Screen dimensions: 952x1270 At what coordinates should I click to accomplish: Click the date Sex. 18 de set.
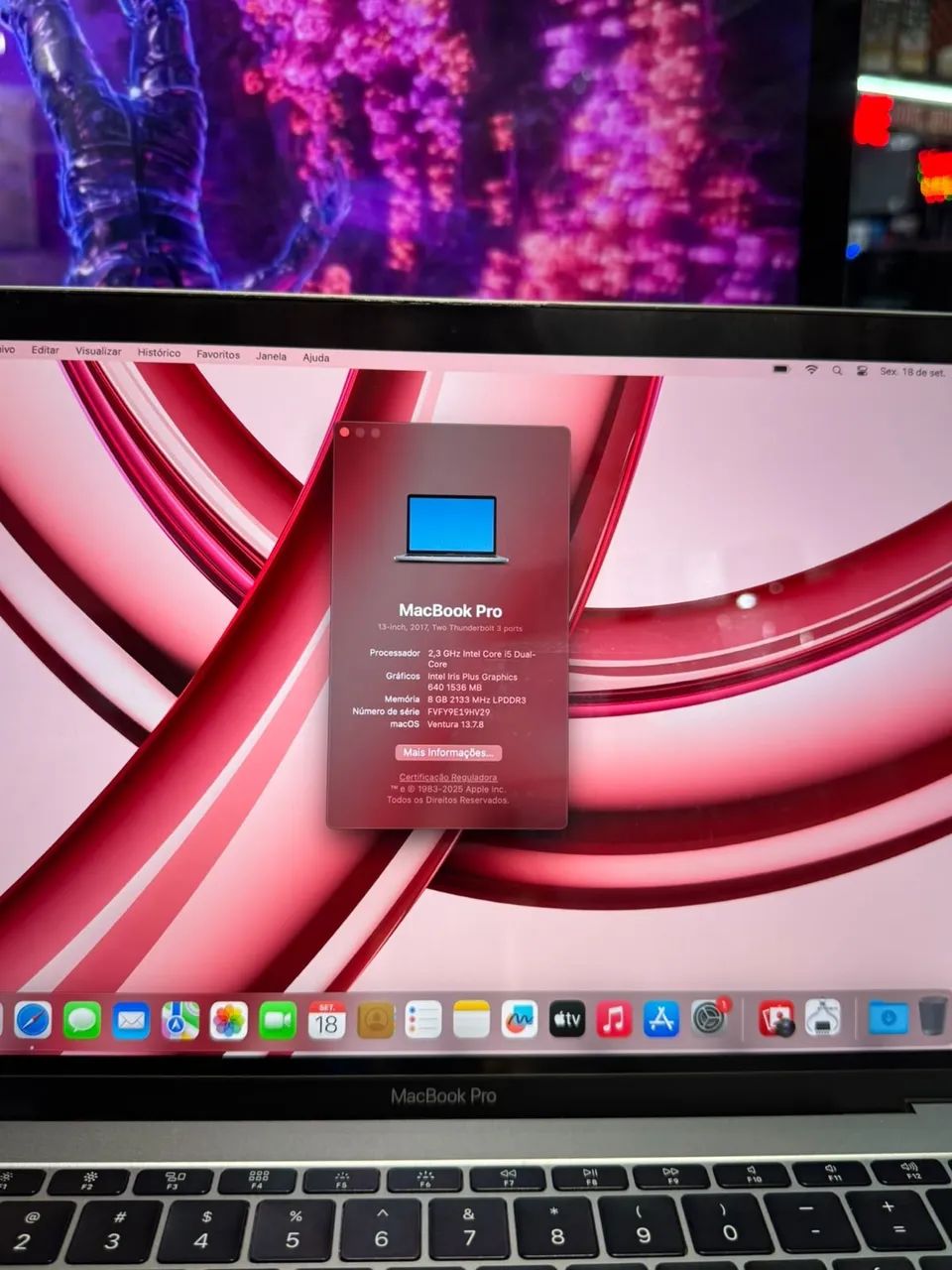(x=912, y=372)
